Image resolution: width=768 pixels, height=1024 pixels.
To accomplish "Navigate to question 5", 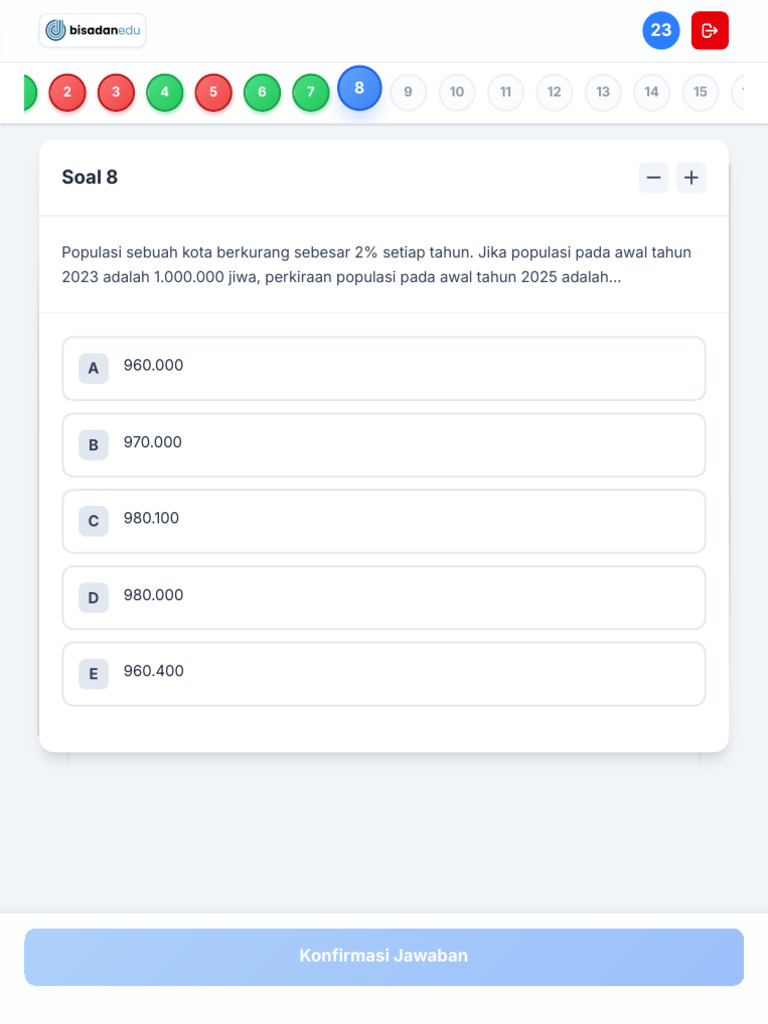I will click(x=213, y=93).
